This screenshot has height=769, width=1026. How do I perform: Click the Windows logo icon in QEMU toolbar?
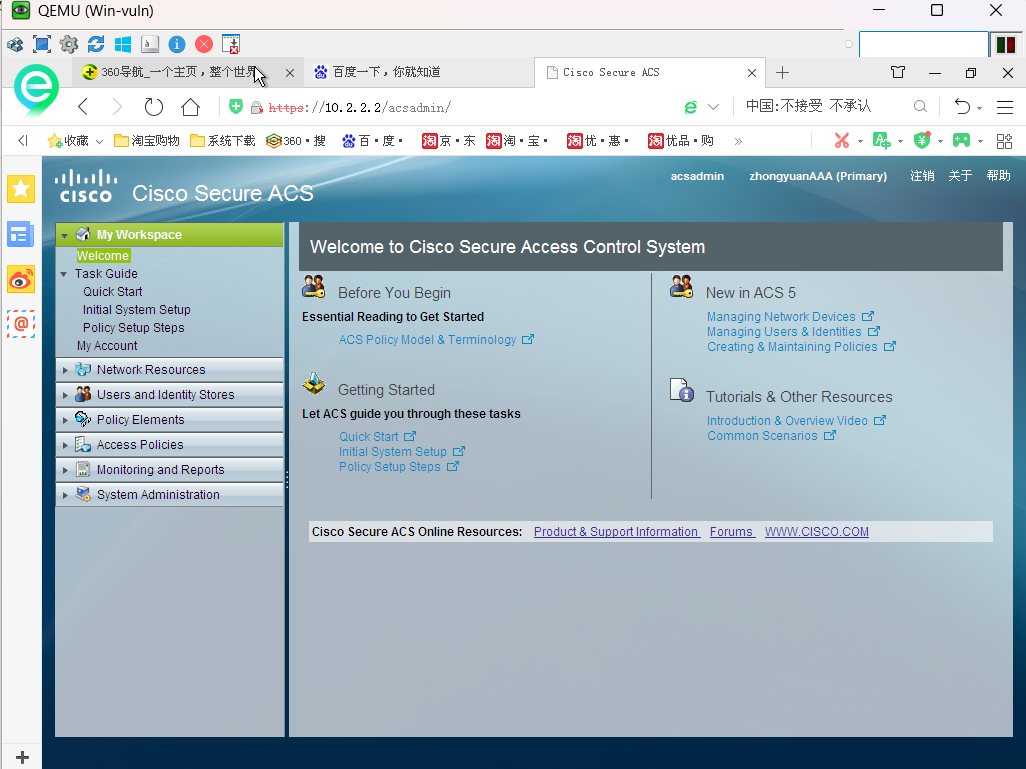click(x=122, y=44)
